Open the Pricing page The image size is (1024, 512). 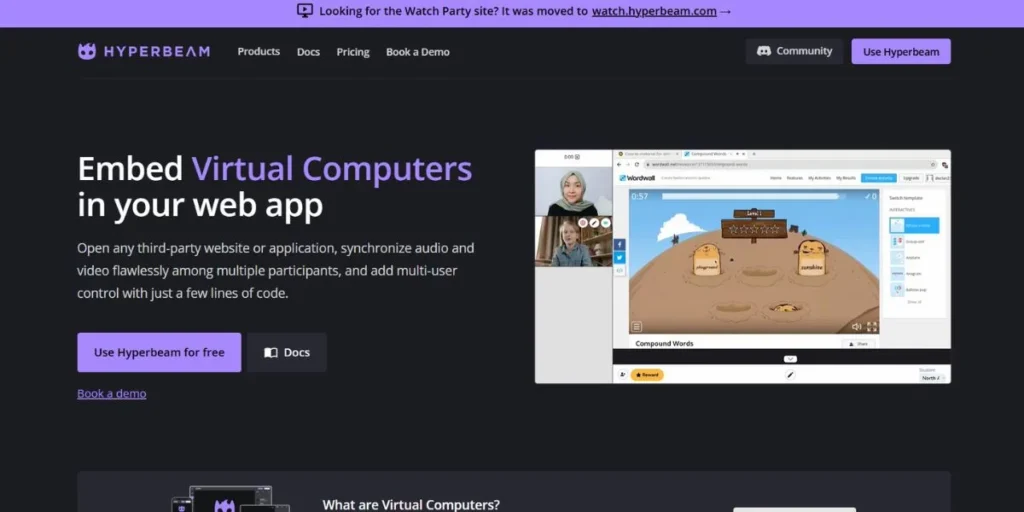[353, 52]
